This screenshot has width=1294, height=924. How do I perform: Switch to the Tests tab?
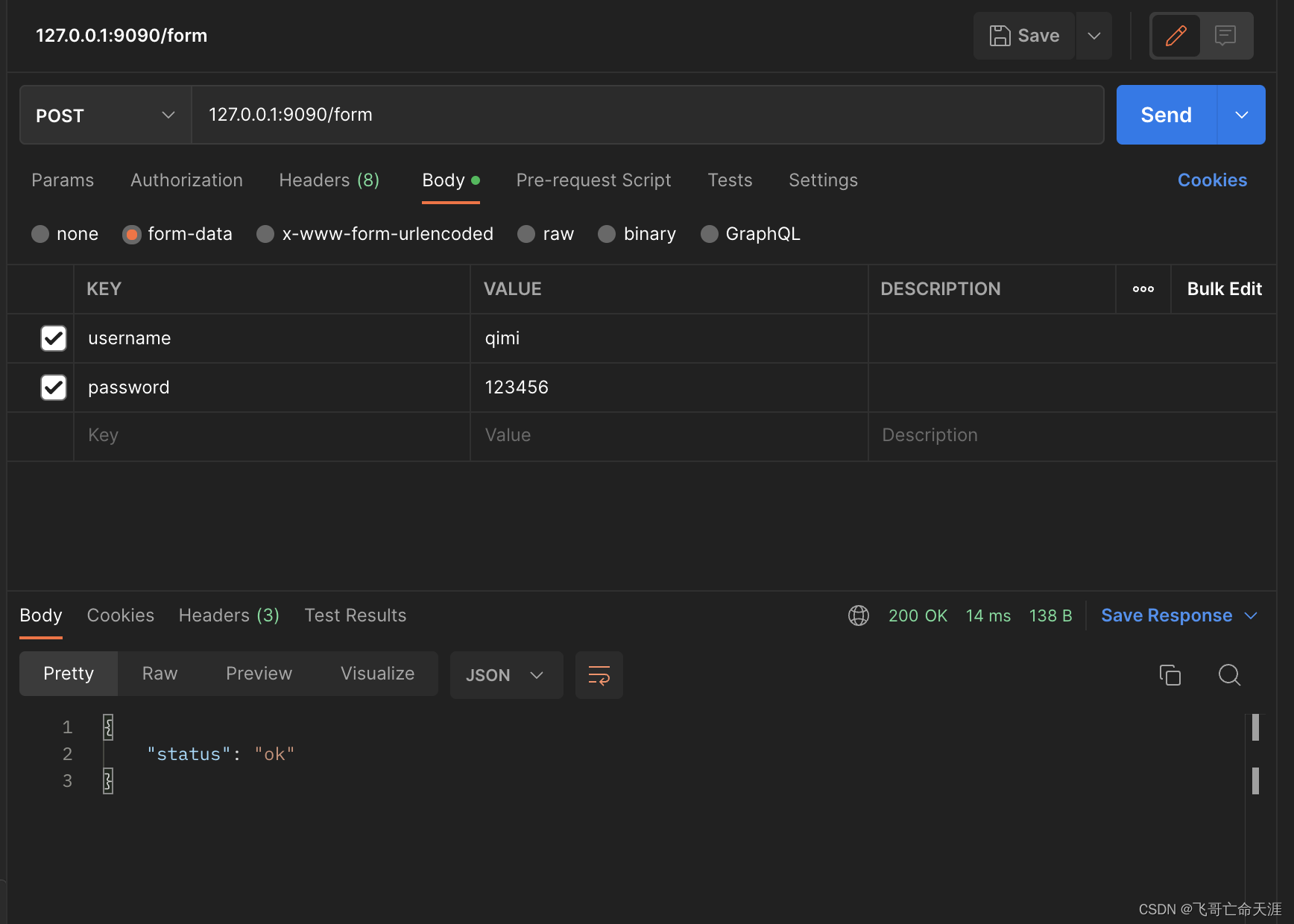tap(730, 180)
